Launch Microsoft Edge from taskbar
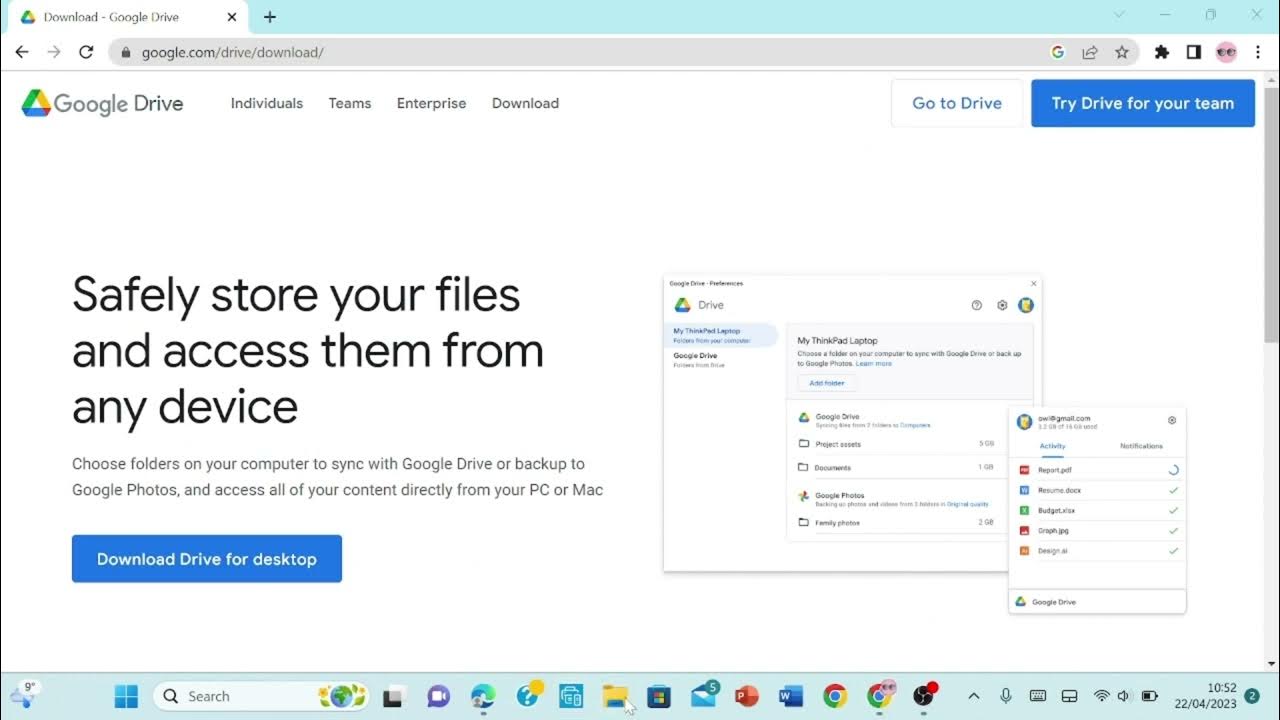This screenshot has height=720, width=1280. click(483, 696)
